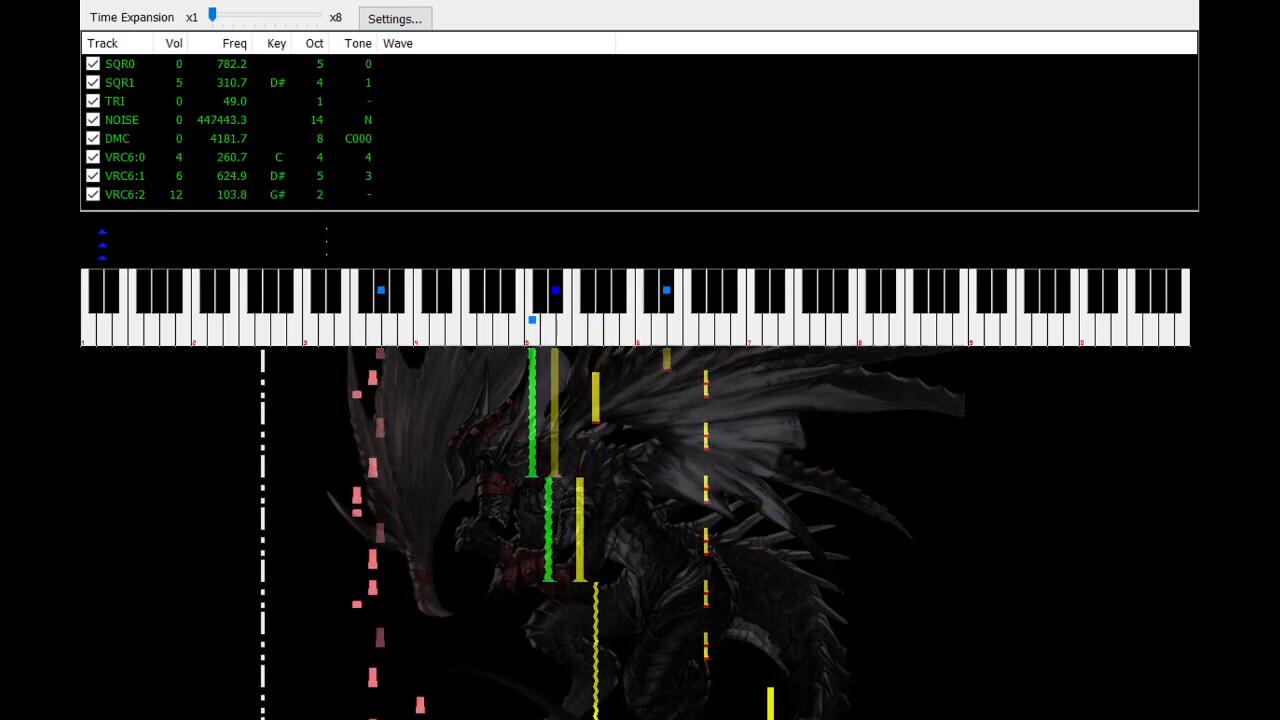Viewport: 1280px width, 720px height.
Task: Click the Track column header
Action: click(103, 44)
